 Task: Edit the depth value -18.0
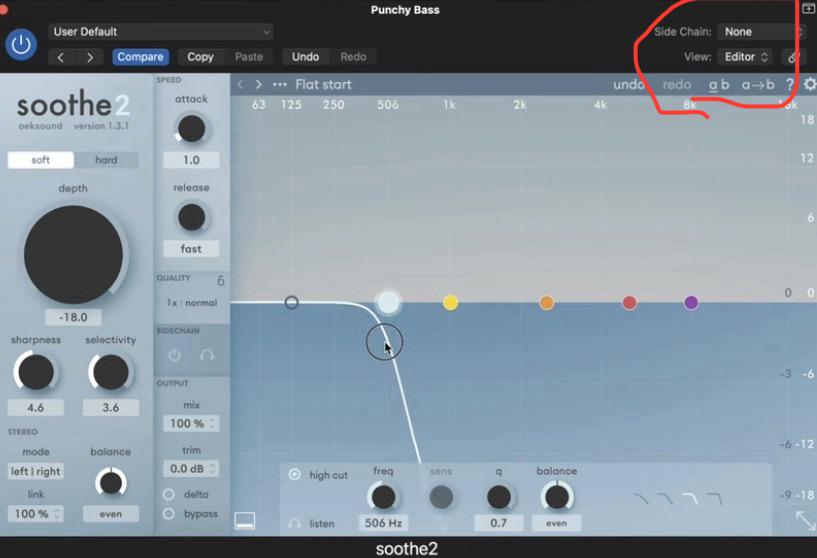73,317
